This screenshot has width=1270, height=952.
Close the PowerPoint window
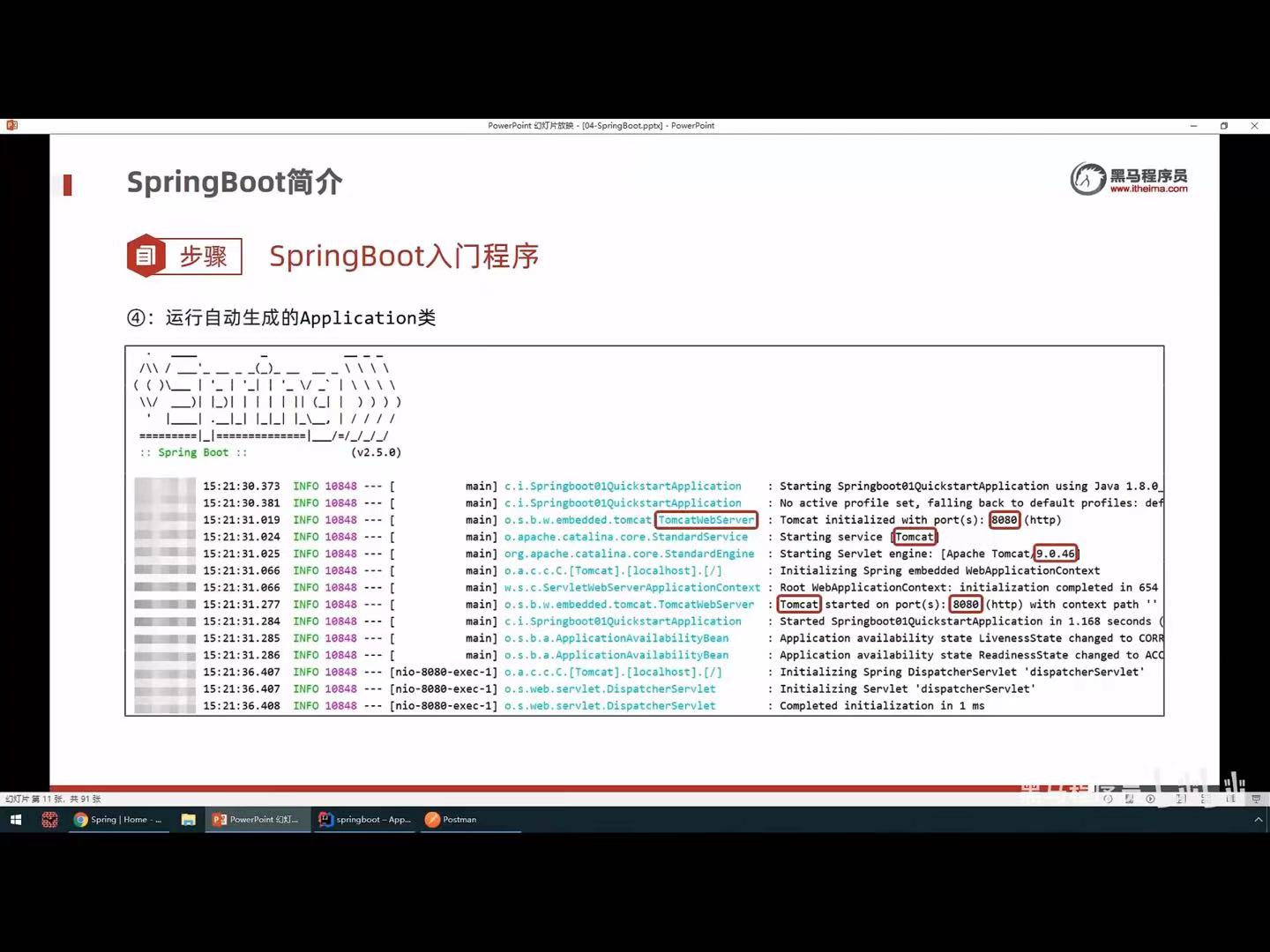pos(1254,126)
